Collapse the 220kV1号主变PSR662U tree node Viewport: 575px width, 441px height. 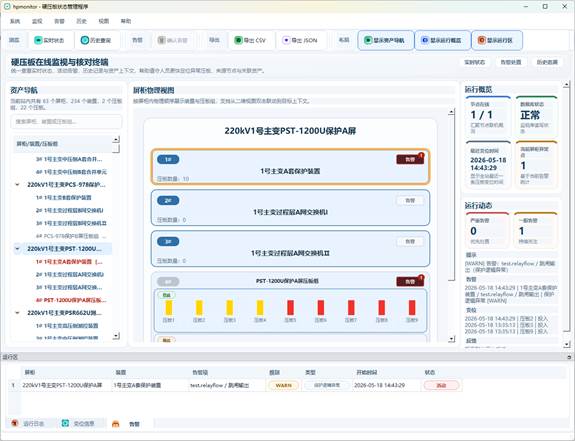17,313
